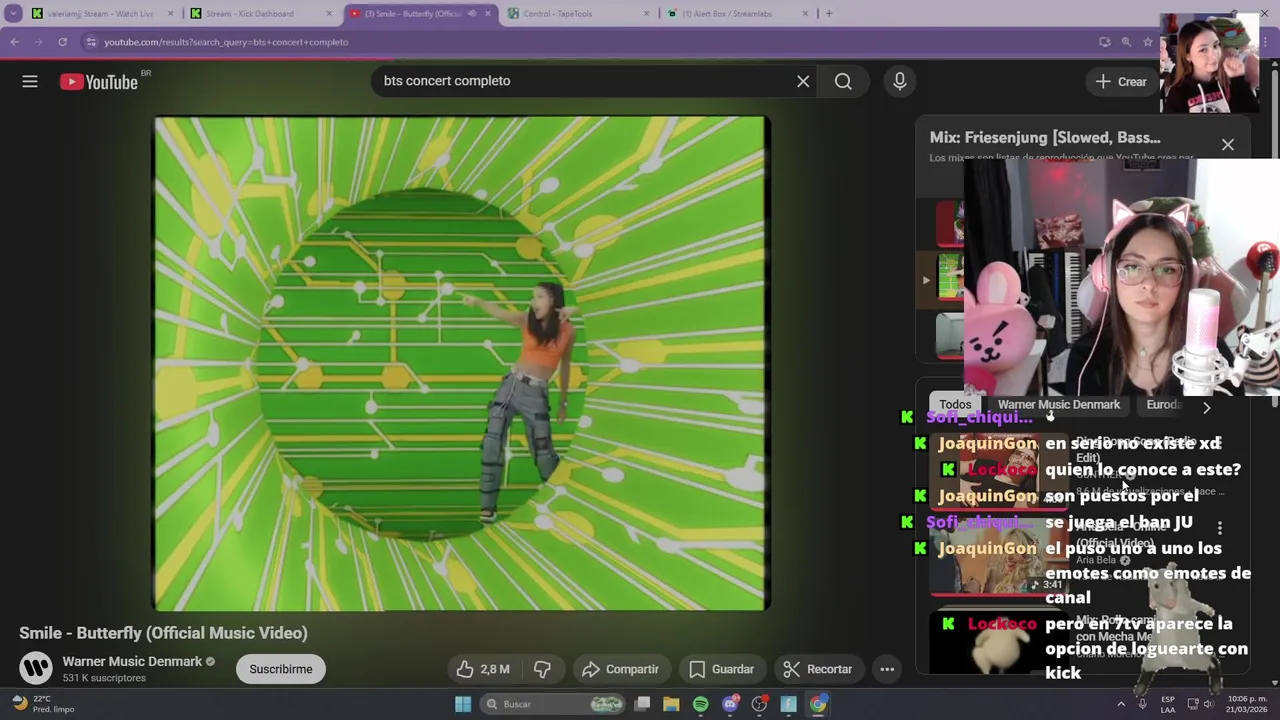Bookmark this page with star icon

(x=1148, y=42)
